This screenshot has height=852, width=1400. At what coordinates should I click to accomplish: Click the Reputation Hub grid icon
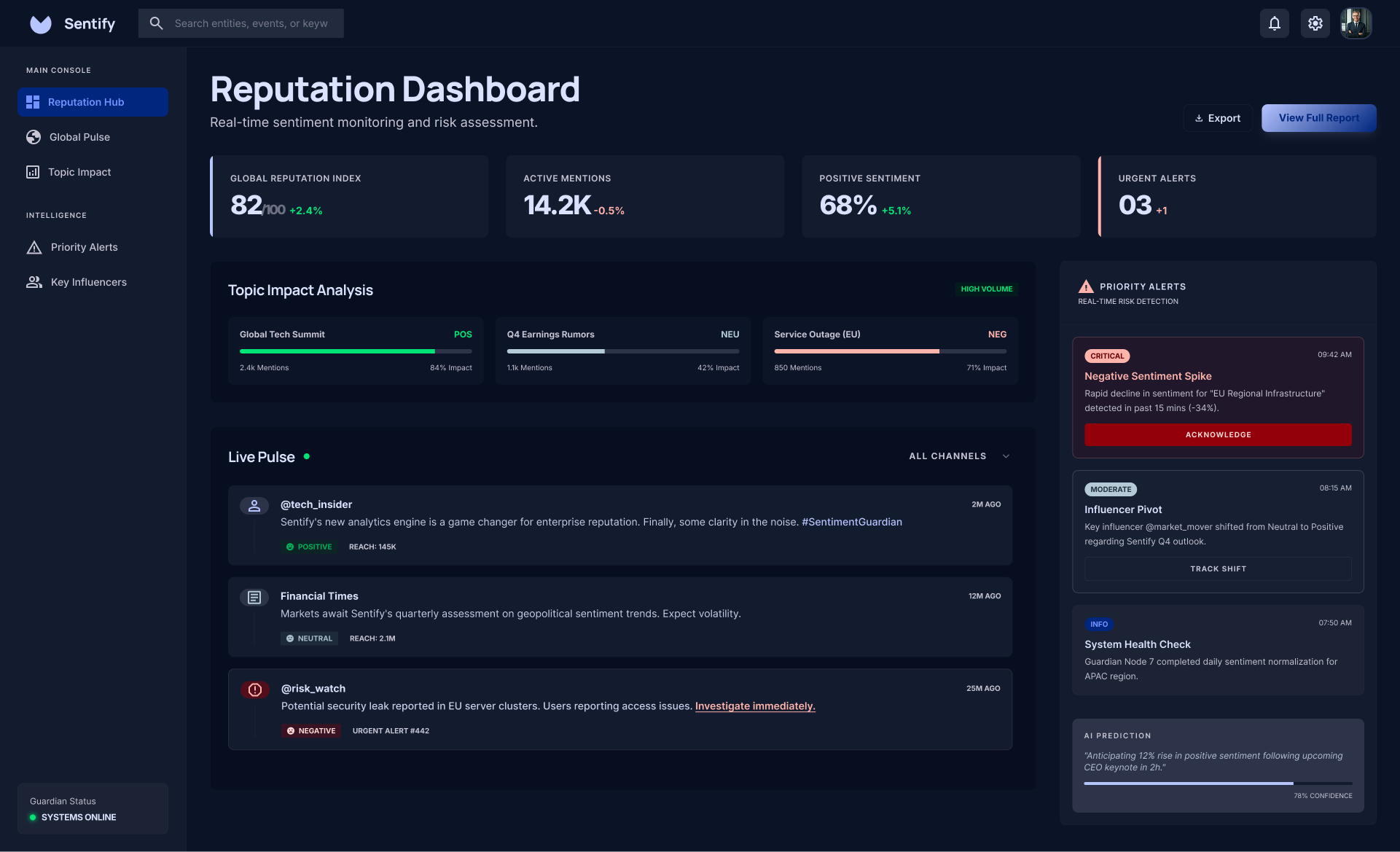(33, 102)
